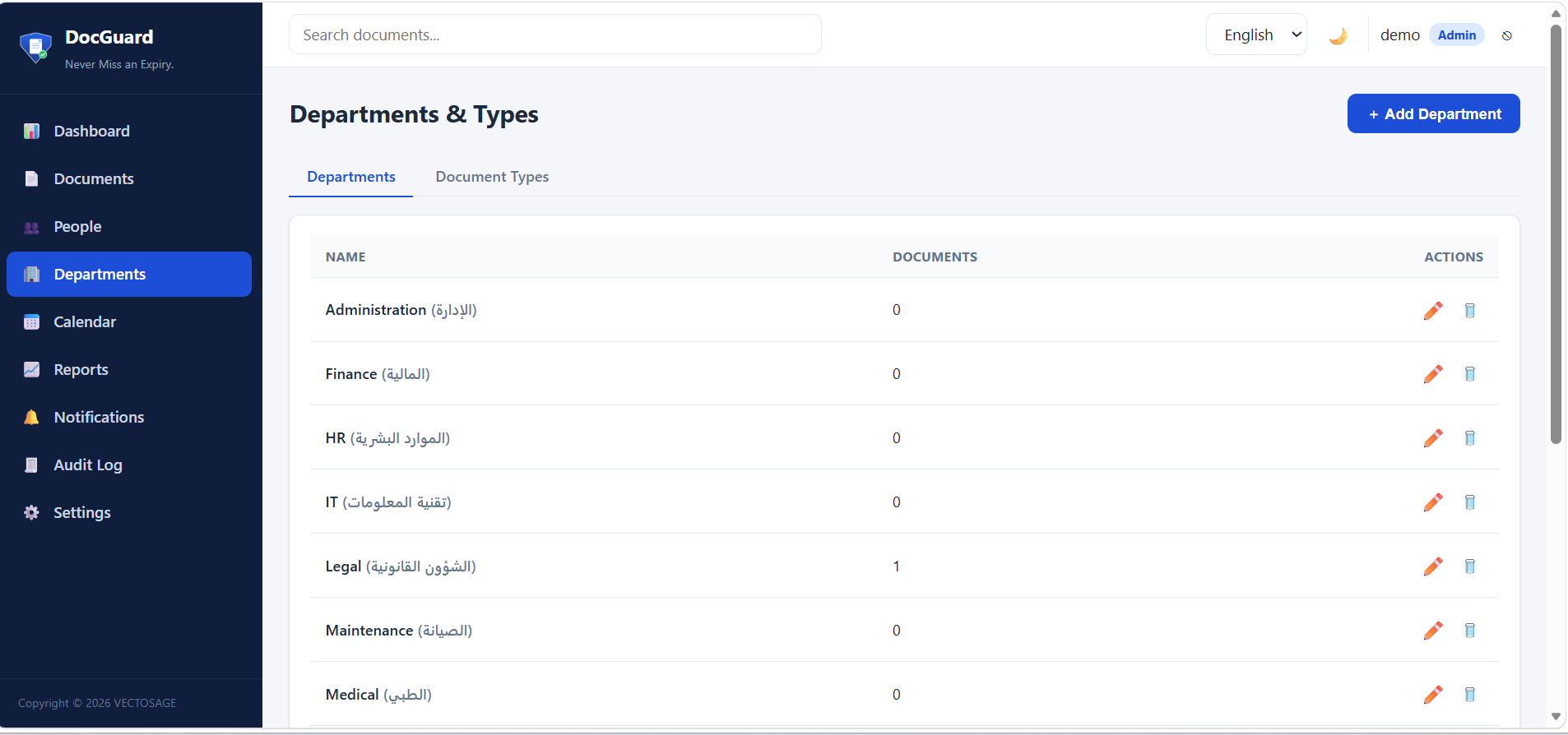Edit the Medical department
The image size is (1568, 735).
coord(1433,695)
